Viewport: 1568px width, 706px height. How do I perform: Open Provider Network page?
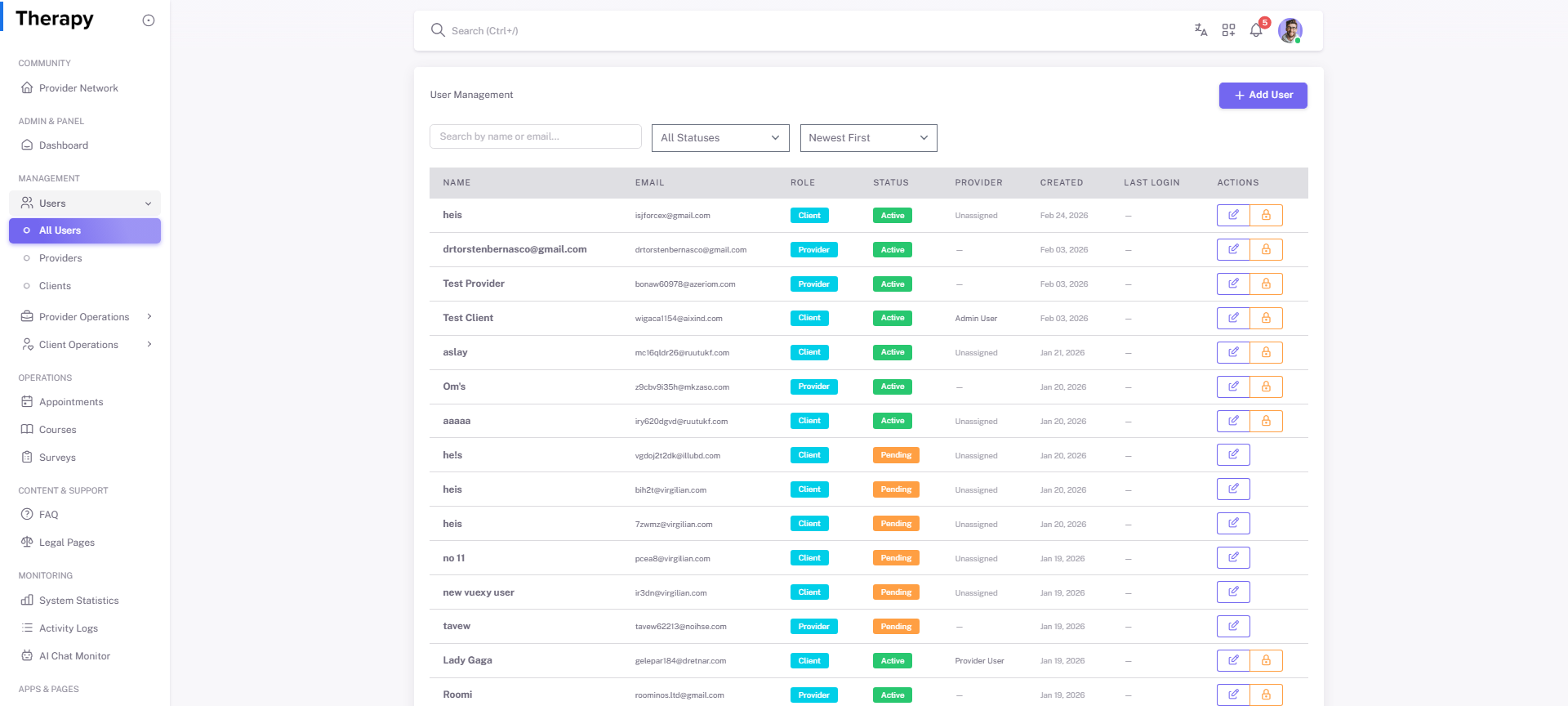[85, 88]
